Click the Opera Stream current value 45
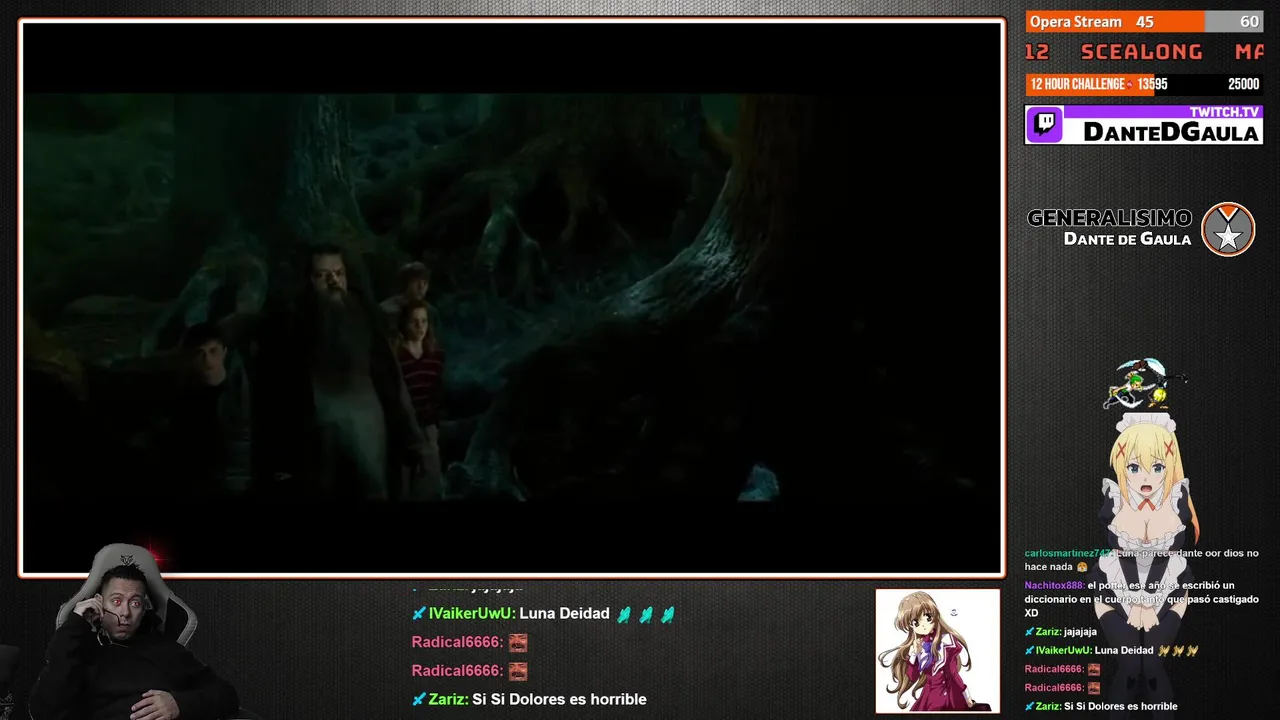 1145,22
